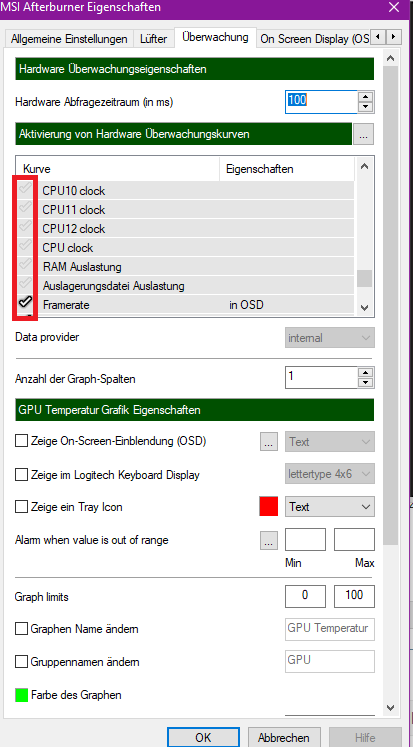Image resolution: width=413 pixels, height=747 pixels.
Task: Open Überwachungskurven options ellipsis button
Action: 363,135
